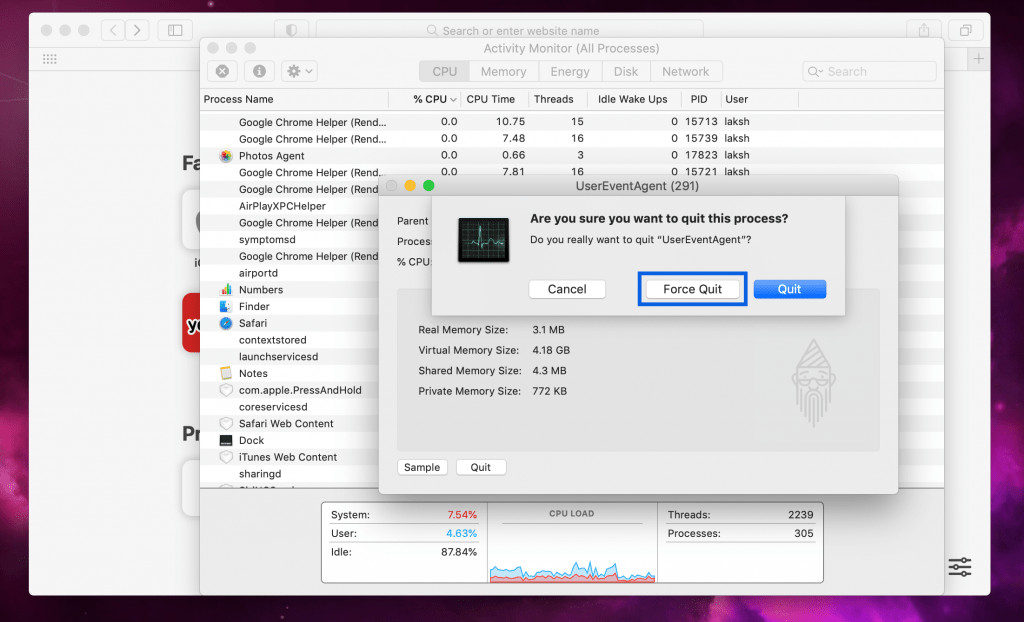Click the Safari back arrow button
The height and width of the screenshot is (622, 1024).
tap(113, 30)
